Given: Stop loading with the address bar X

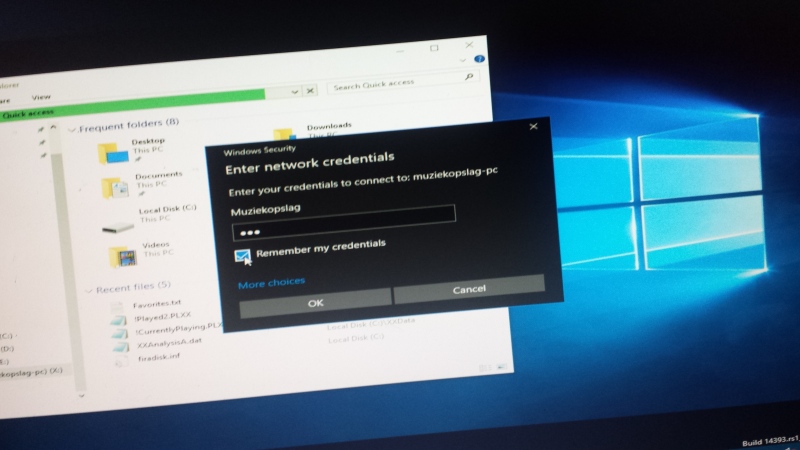Looking at the screenshot, I should 310,91.
